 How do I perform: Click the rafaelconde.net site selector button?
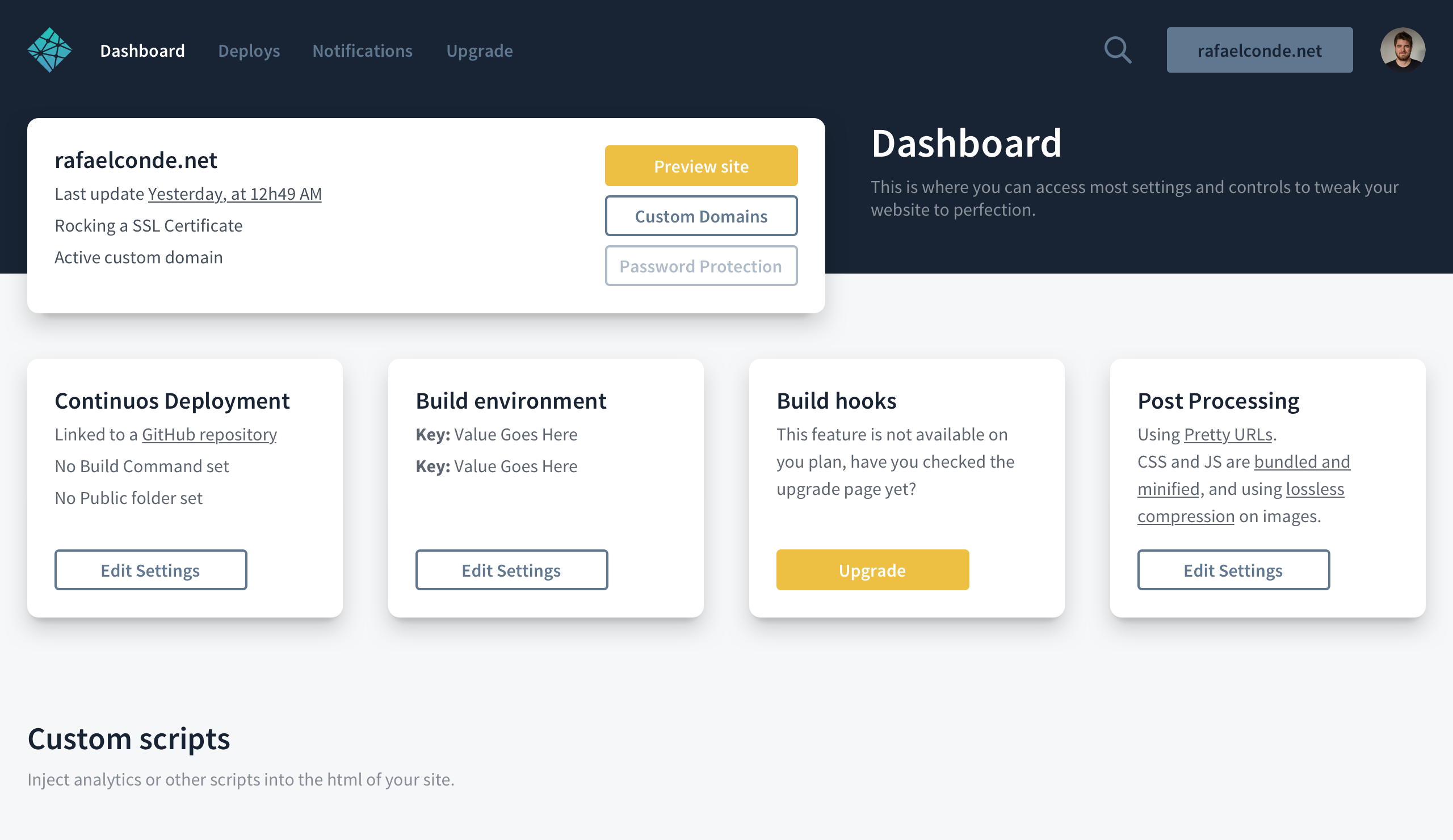pyautogui.click(x=1260, y=49)
